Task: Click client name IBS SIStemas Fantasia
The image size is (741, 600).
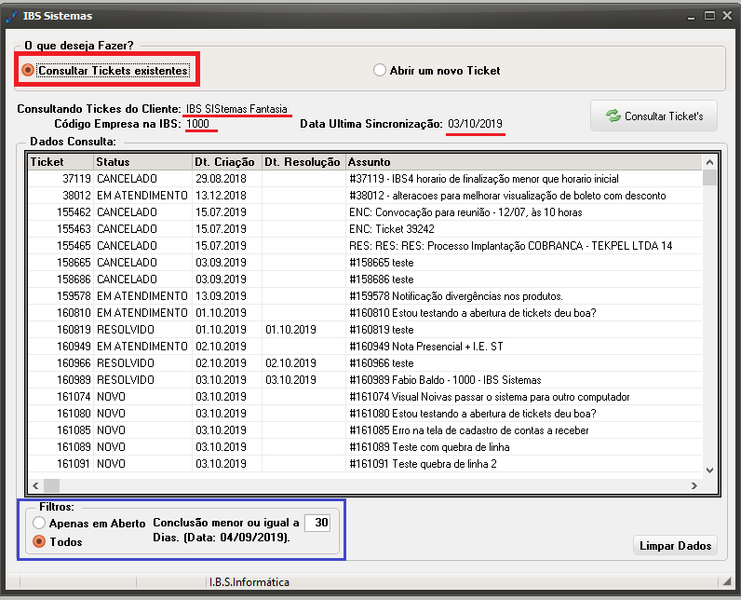Action: (236, 109)
